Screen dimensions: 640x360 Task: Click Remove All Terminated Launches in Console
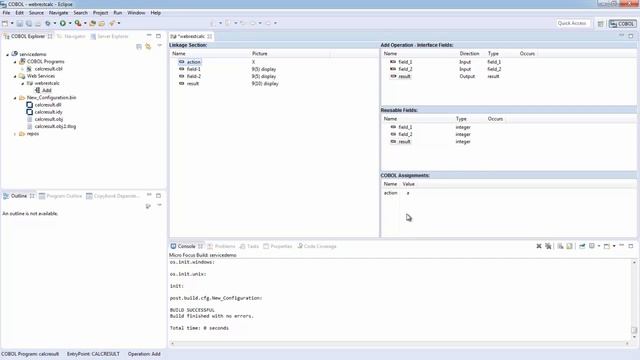pos(548,246)
